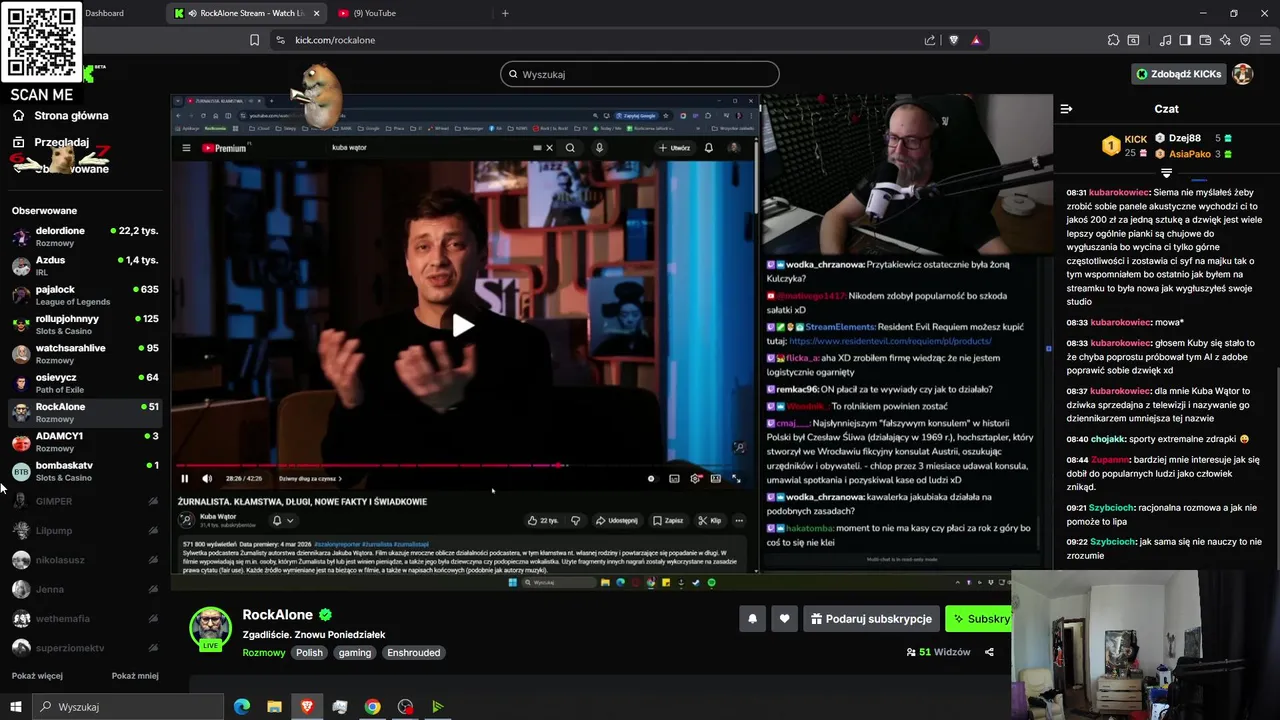Viewport: 1280px width, 720px height.
Task: Select RockAlone in the followed list
Action: [85, 412]
